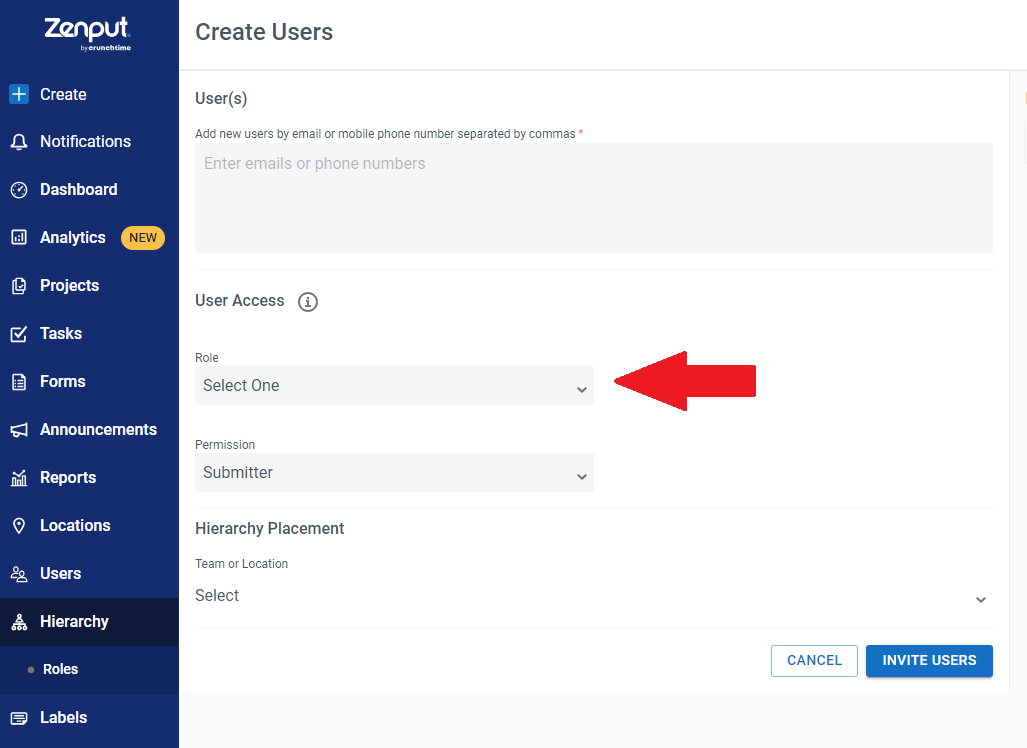The height and width of the screenshot is (748, 1027).
Task: Open the Permission Submitter dropdown
Action: coord(394,472)
